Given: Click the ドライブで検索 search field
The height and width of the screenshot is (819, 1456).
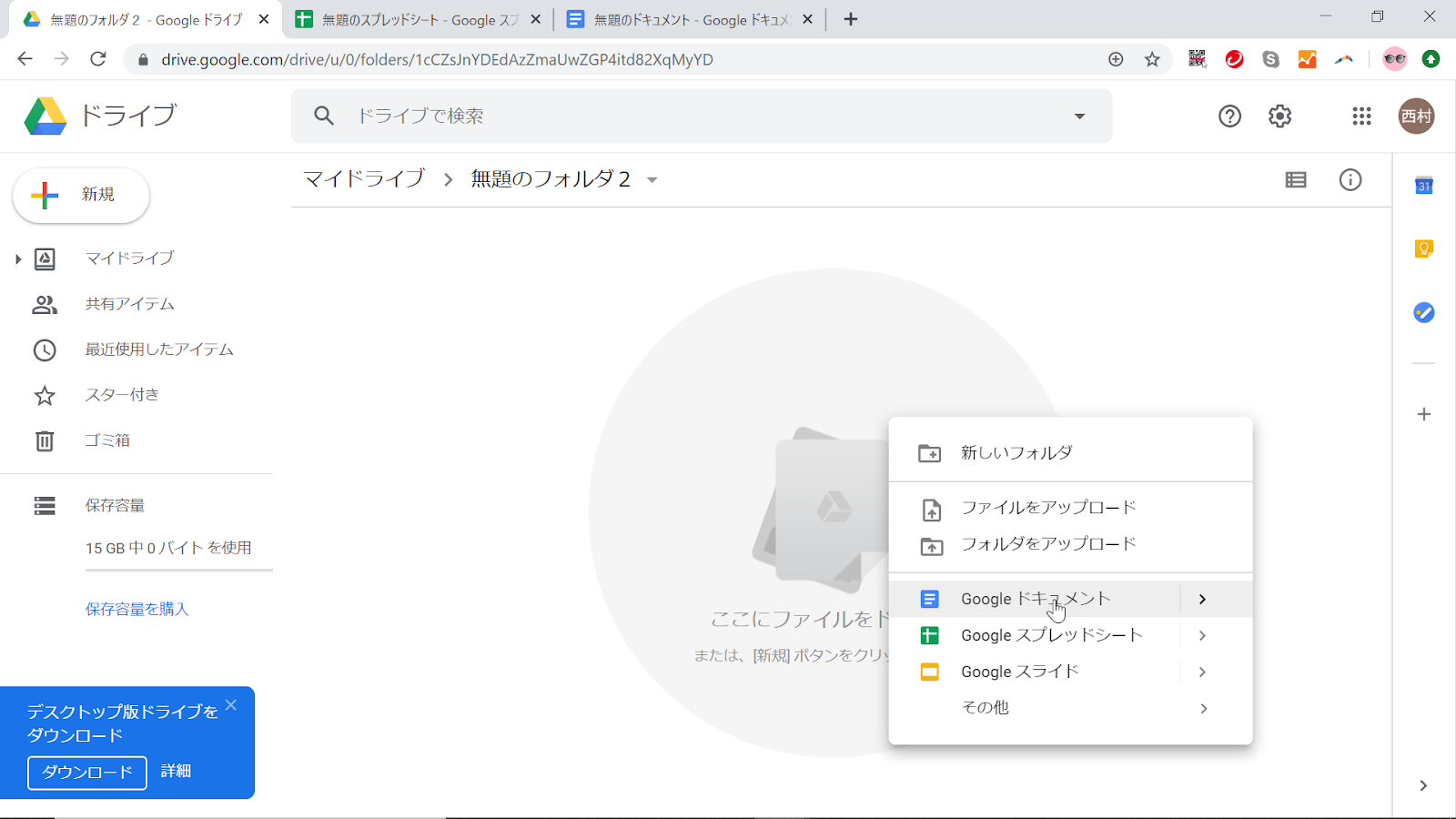Looking at the screenshot, I should pos(701,116).
